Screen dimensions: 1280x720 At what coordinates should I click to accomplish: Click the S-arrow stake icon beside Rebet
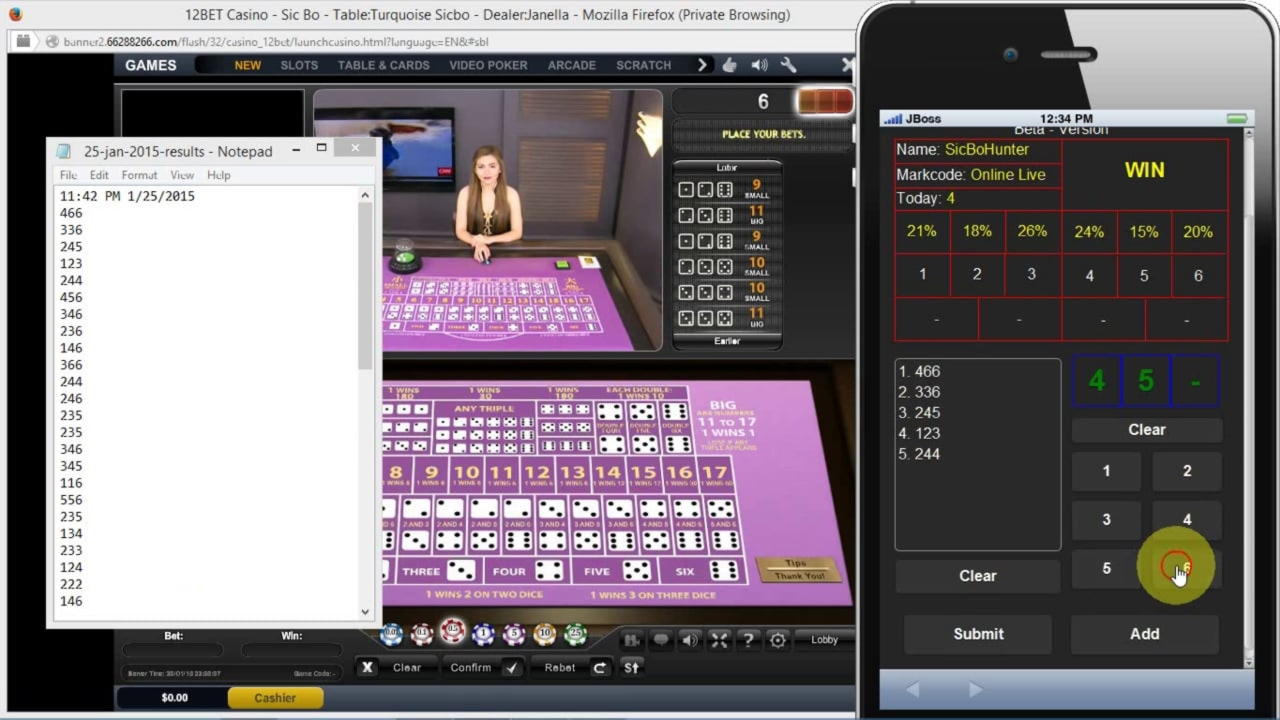(631, 667)
